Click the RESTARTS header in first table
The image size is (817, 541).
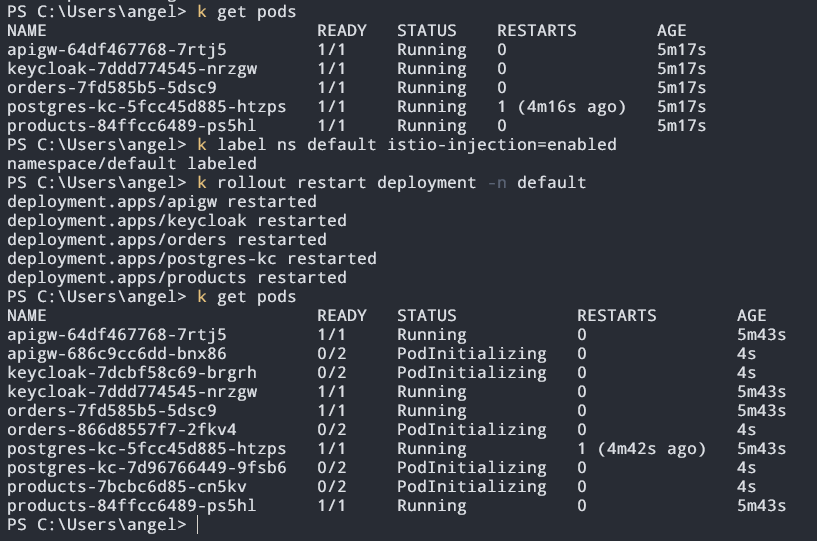click(537, 30)
